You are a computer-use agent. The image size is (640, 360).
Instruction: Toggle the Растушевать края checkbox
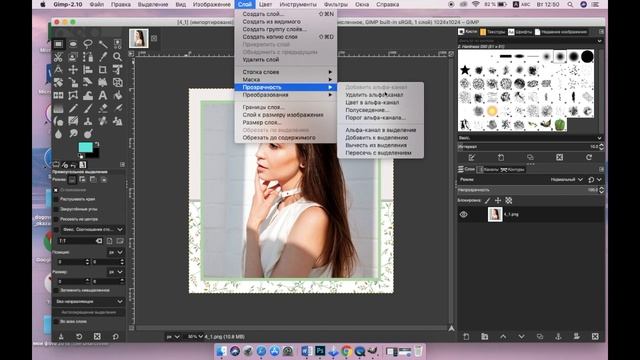56,199
